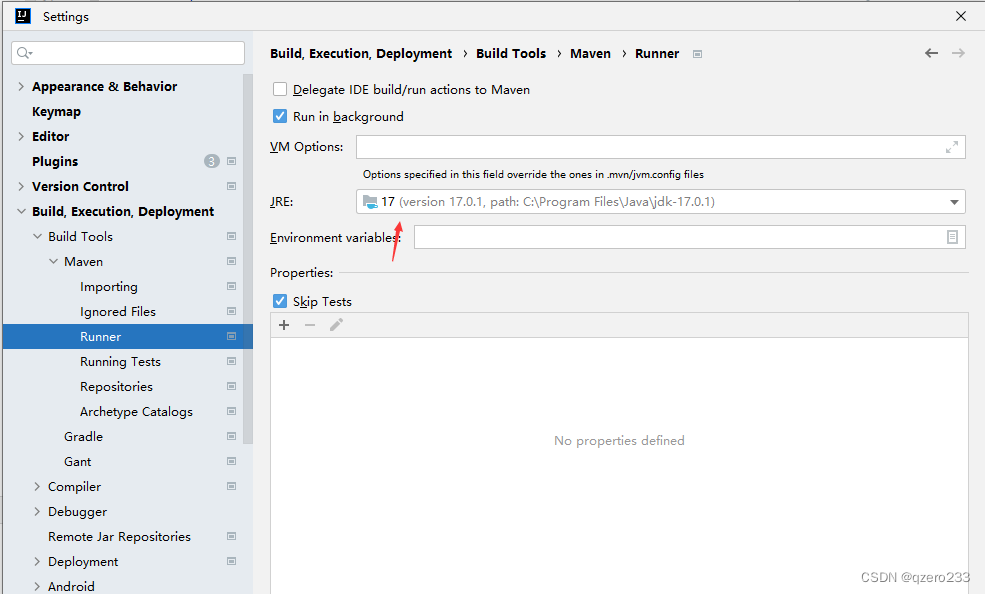Open the Ignored Files settings page
Screen dimensions: 985x594
[x=117, y=311]
